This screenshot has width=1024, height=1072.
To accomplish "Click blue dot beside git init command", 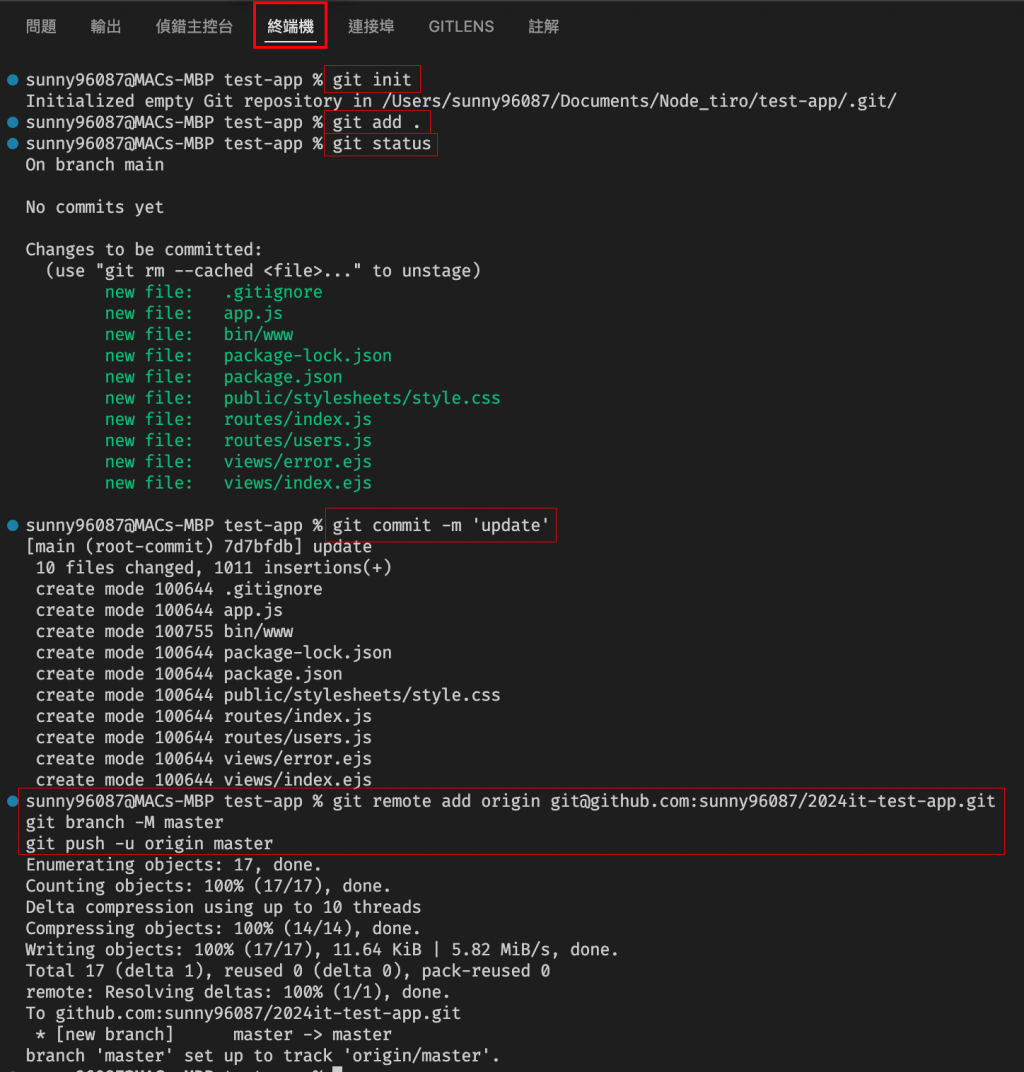I will click(x=12, y=80).
